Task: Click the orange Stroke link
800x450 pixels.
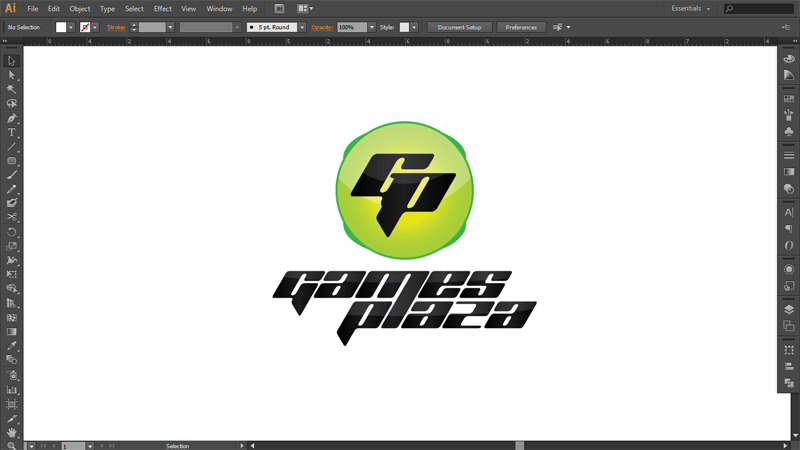Action: 117,27
